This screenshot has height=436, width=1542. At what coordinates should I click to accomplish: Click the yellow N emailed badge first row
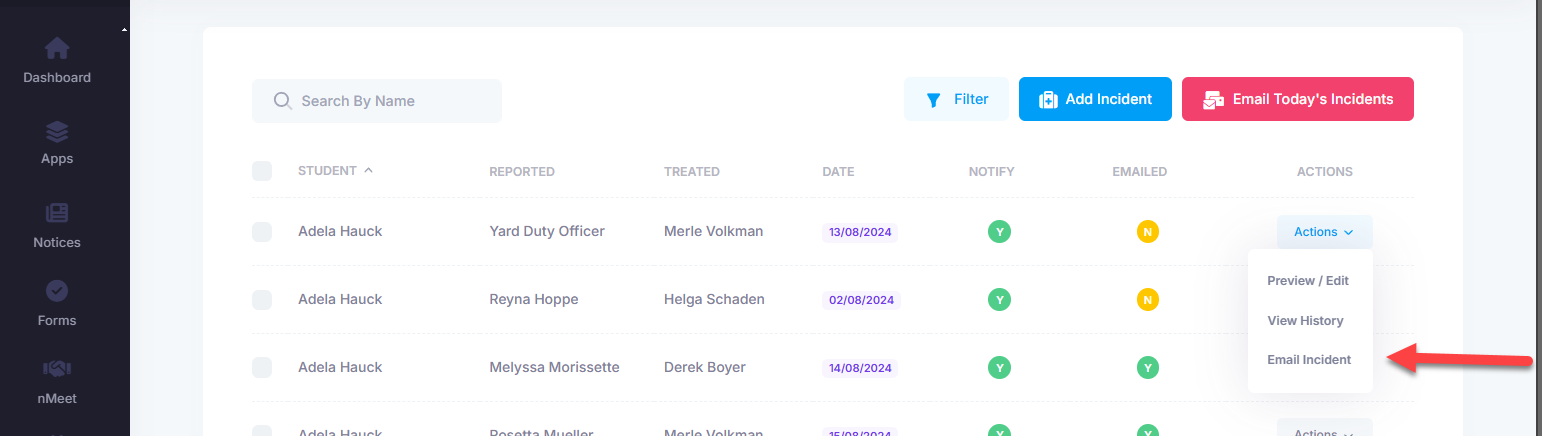[1147, 232]
